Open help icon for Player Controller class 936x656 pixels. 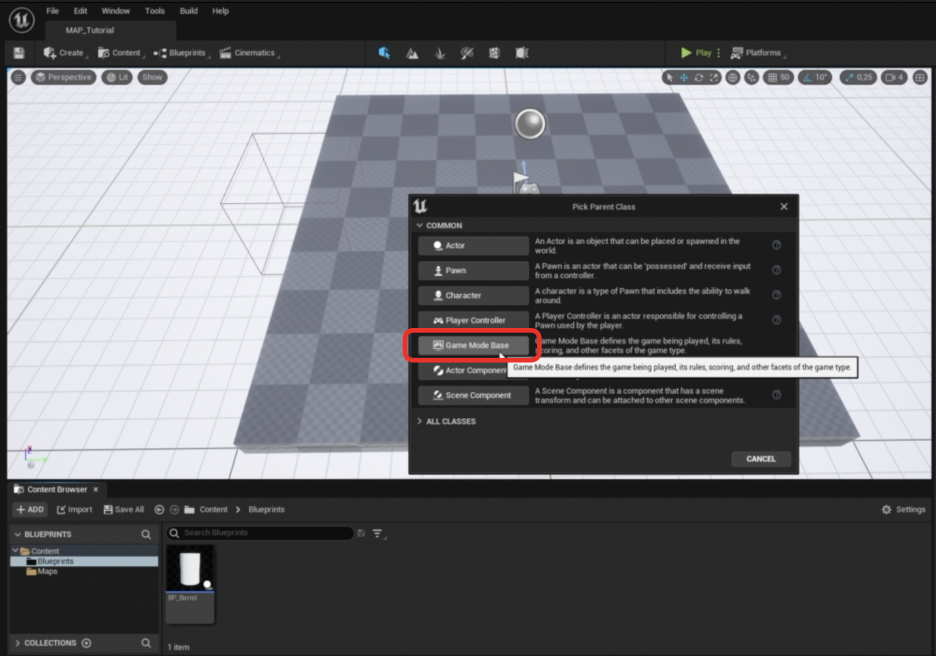point(777,321)
